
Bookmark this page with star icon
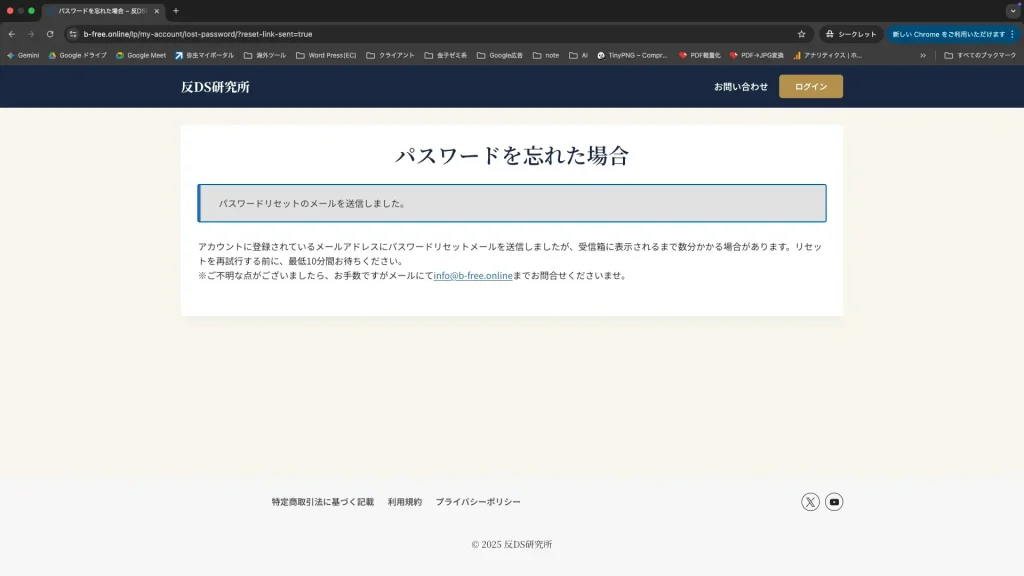[x=801, y=34]
